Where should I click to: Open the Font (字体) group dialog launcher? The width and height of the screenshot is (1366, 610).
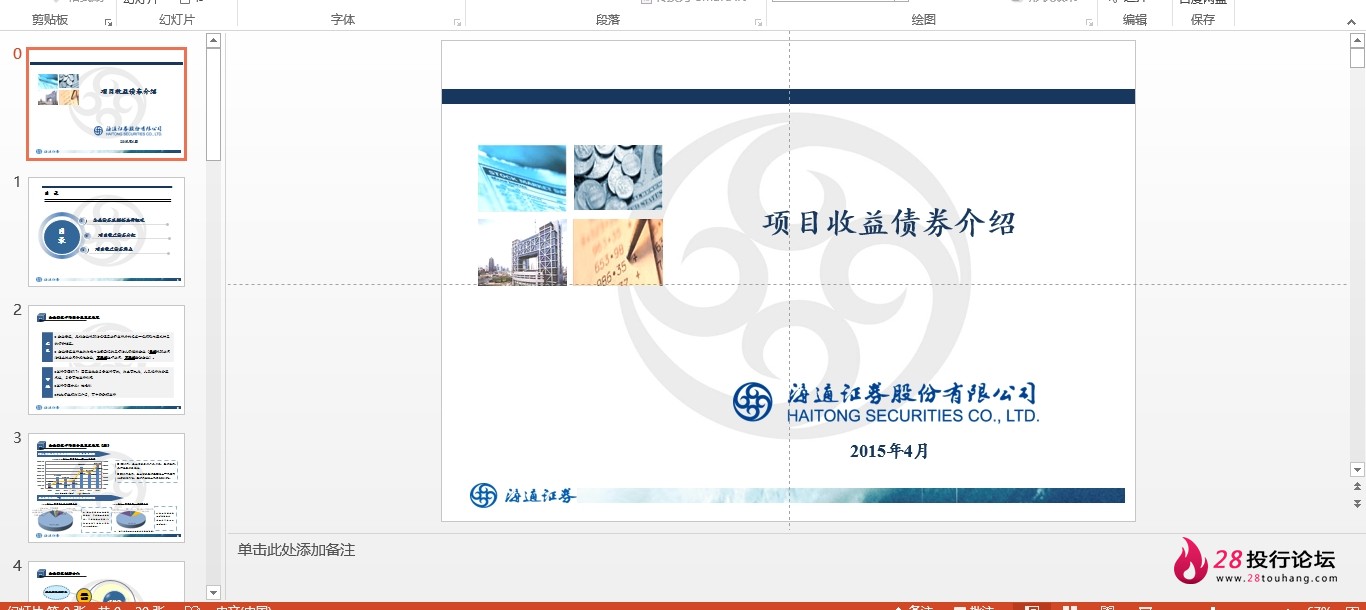point(457,21)
